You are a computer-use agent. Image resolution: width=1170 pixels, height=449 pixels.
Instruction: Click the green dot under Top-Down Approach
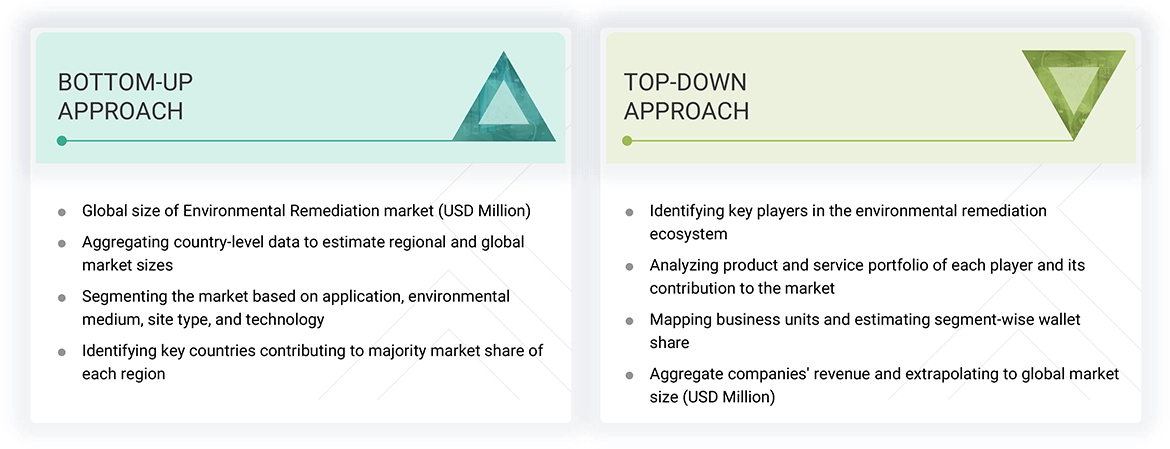coord(627,141)
